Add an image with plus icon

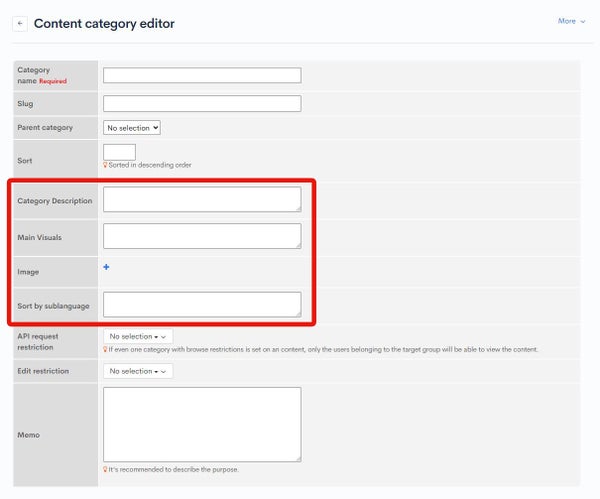106,267
